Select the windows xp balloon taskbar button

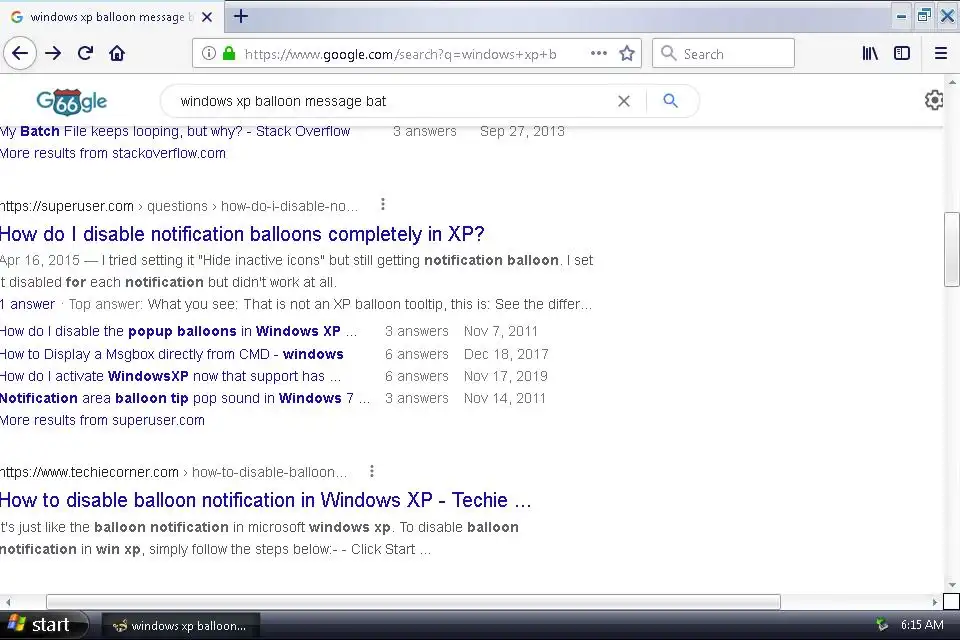pyautogui.click(x=181, y=625)
